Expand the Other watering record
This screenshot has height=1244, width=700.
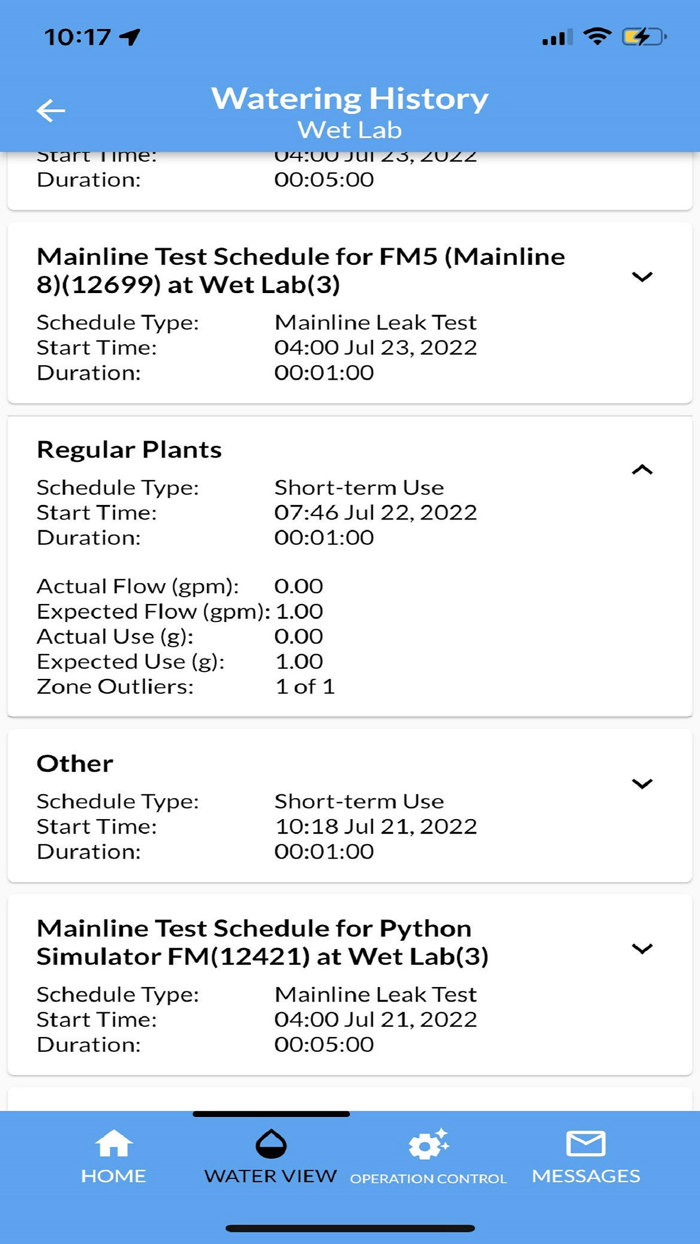[x=642, y=784]
